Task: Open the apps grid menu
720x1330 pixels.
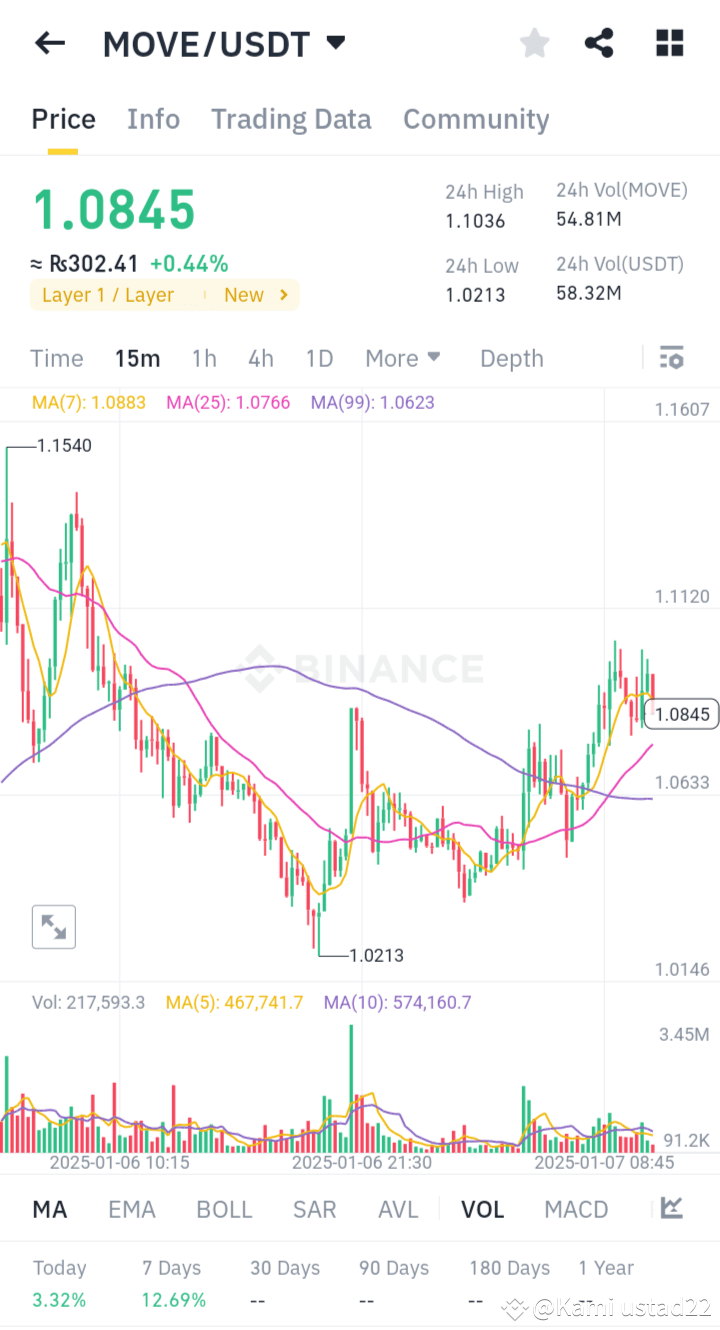Action: pyautogui.click(x=668, y=42)
